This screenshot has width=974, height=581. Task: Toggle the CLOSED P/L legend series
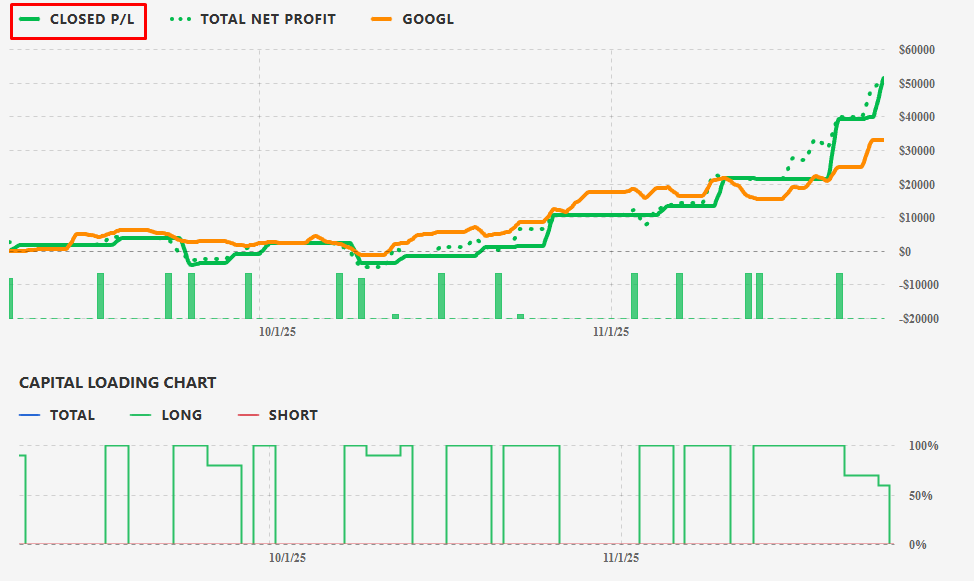[x=91, y=19]
